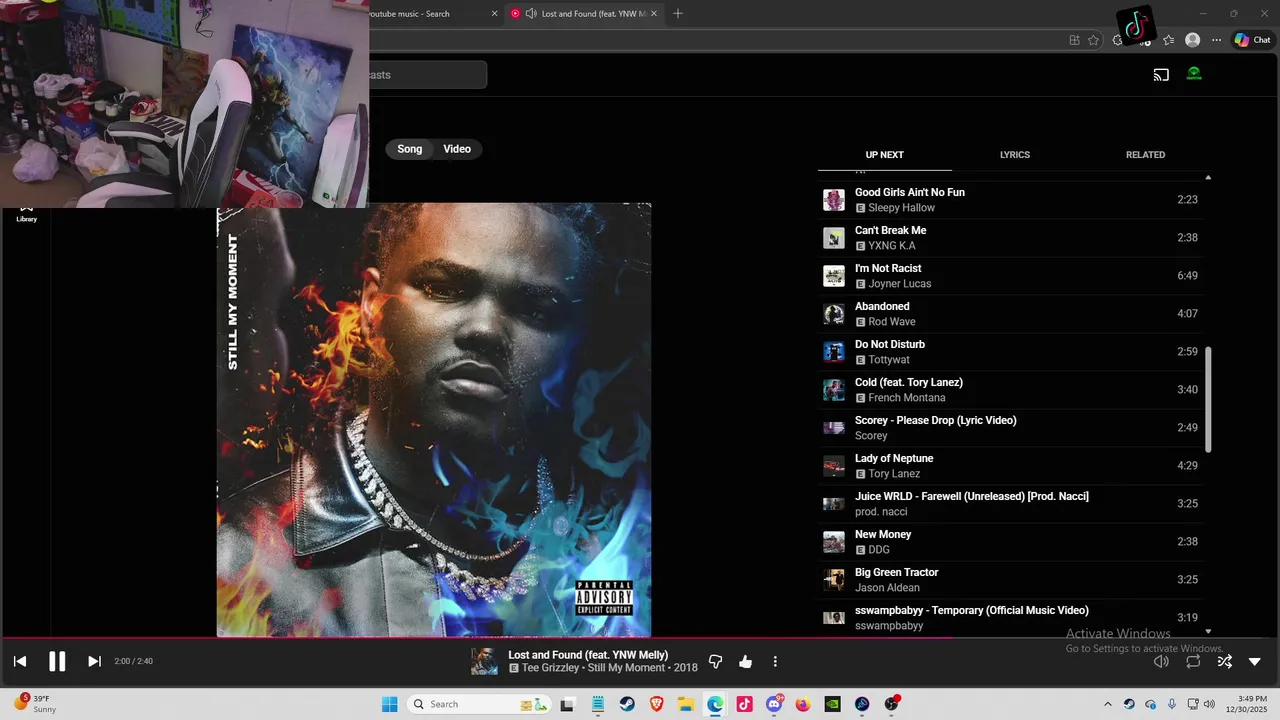Play Lady of Neptune by Tory Lanez
Viewport: 1280px width, 720px height.
[x=1010, y=466]
